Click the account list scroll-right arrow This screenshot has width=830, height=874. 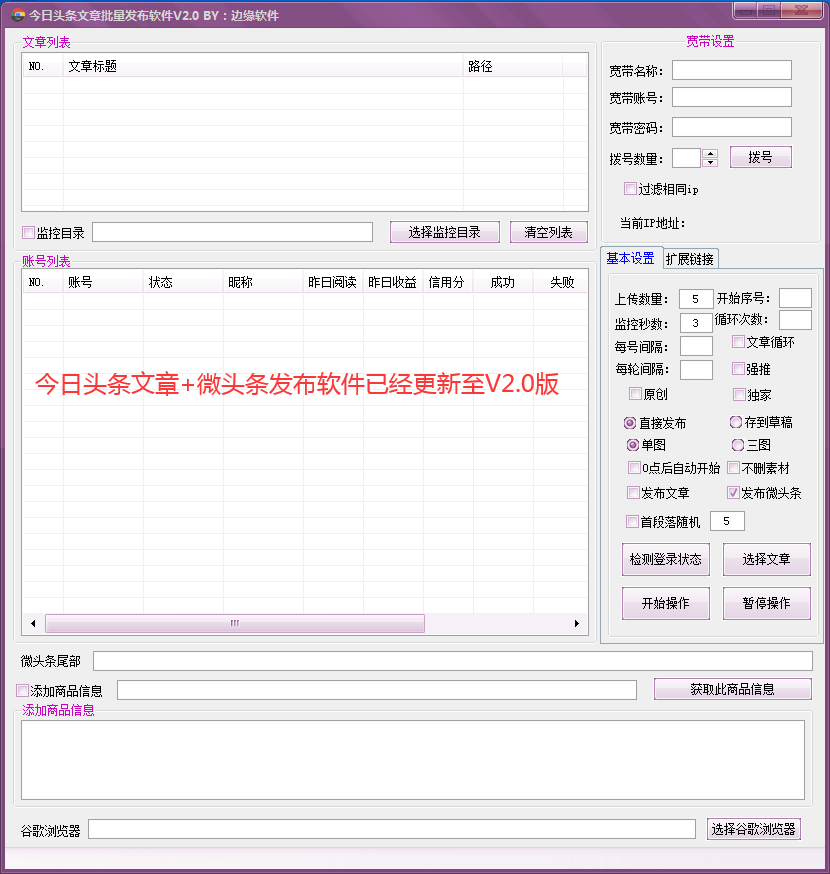(577, 623)
